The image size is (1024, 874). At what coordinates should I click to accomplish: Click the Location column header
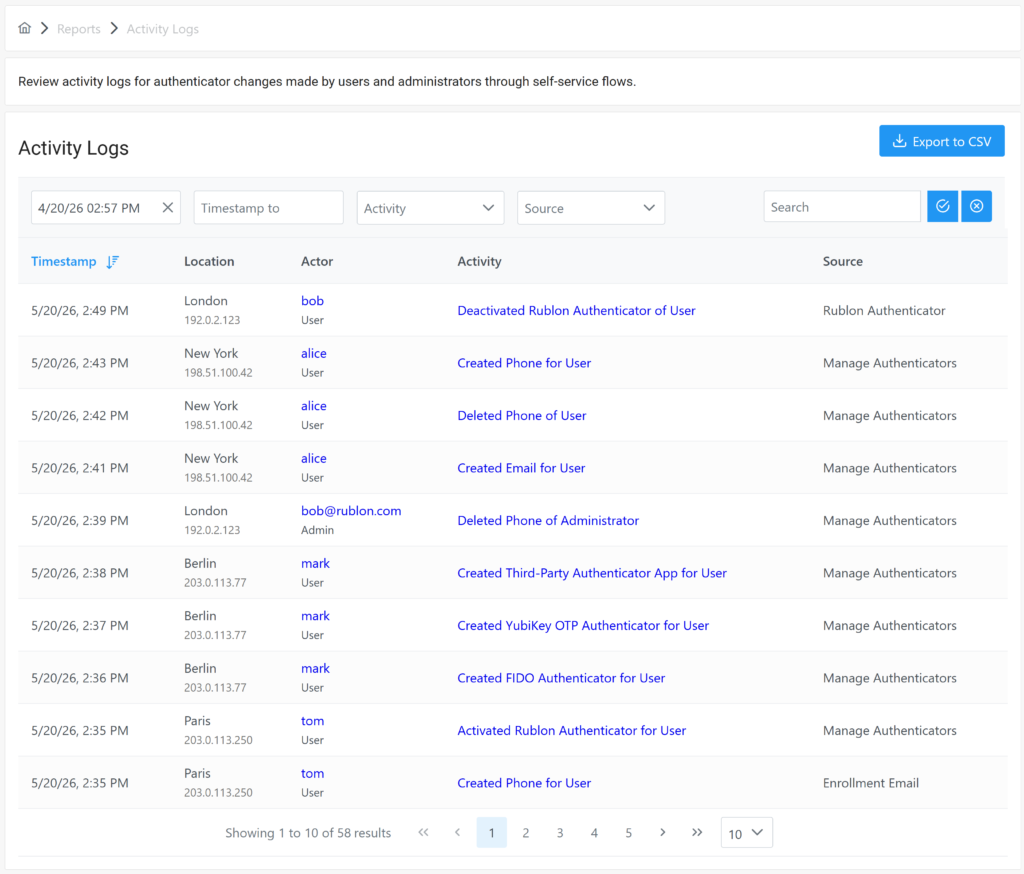[209, 261]
